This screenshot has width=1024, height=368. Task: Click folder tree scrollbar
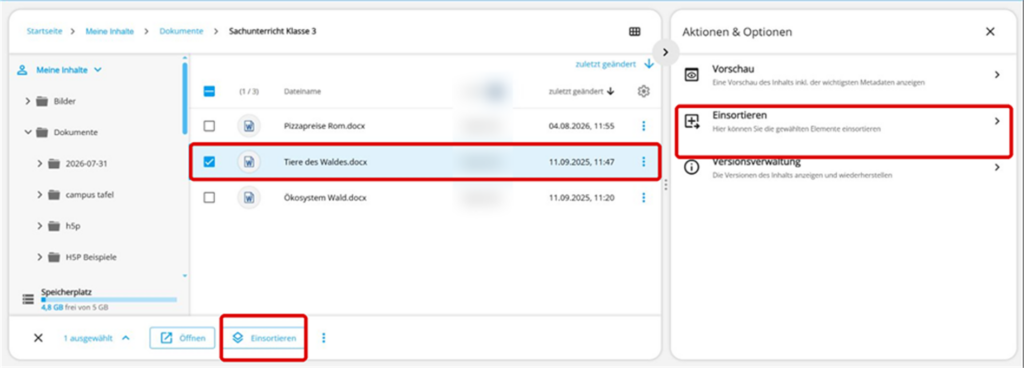[185, 98]
